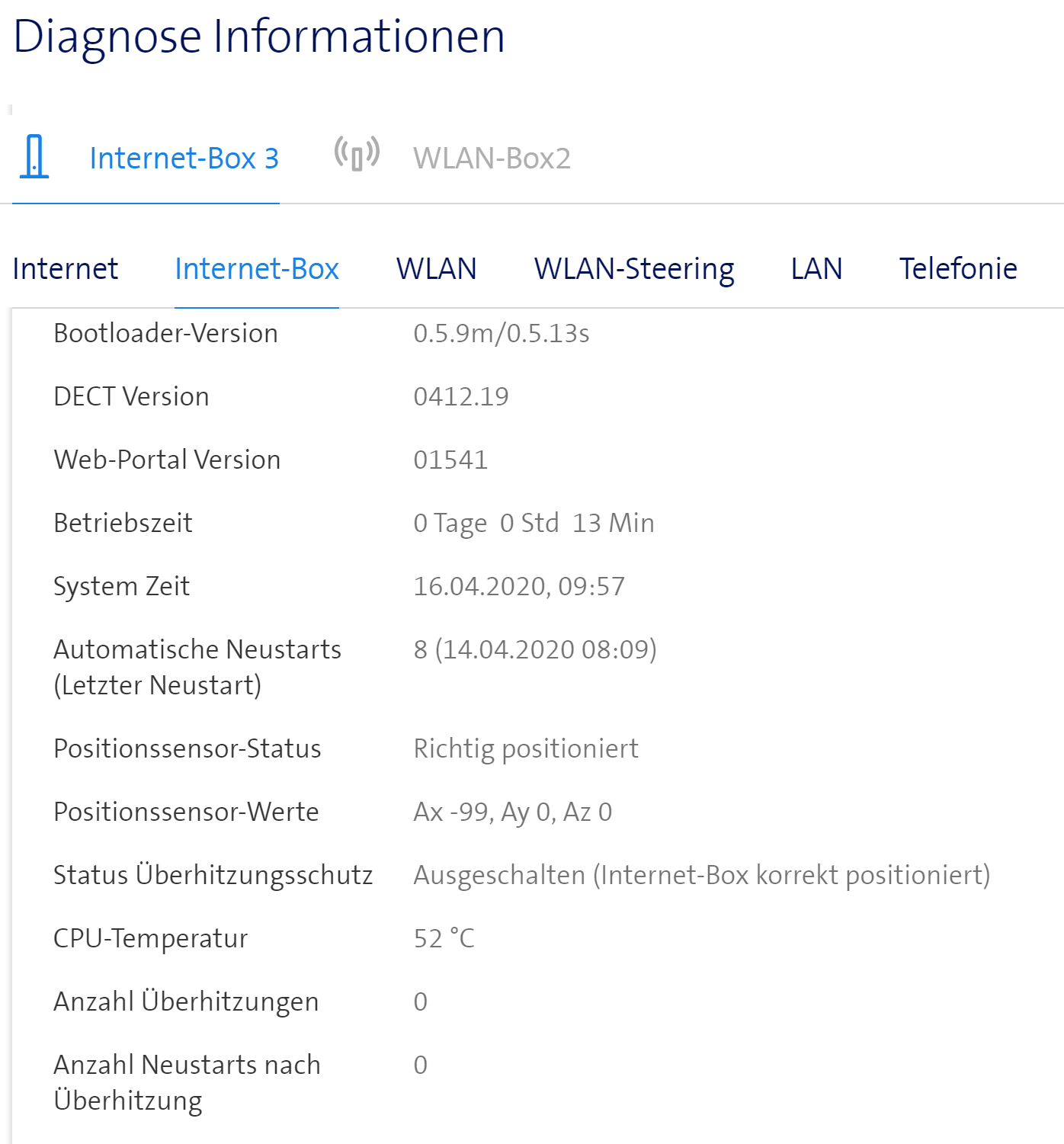Click the Diagnose Informationen heading

[x=259, y=36]
